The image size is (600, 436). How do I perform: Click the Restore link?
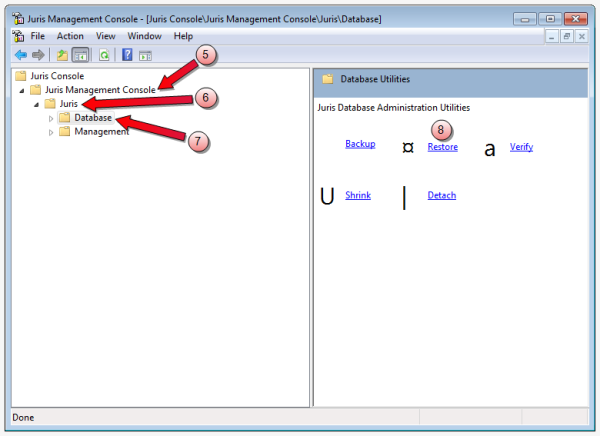tap(442, 147)
